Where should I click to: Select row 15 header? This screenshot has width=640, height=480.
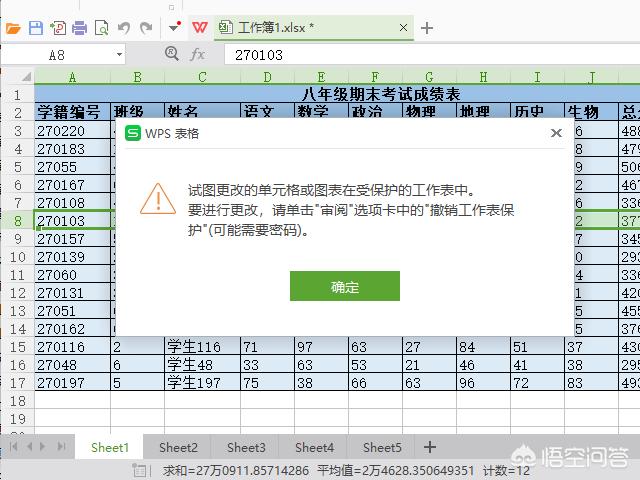(x=18, y=347)
